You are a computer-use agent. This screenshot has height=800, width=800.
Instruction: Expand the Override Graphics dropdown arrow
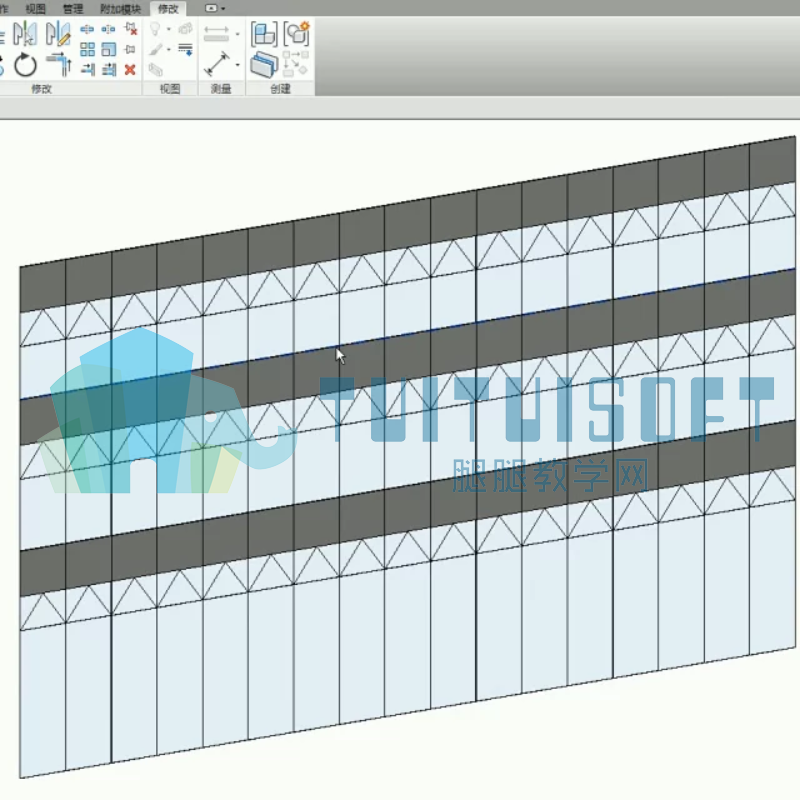pos(168,49)
